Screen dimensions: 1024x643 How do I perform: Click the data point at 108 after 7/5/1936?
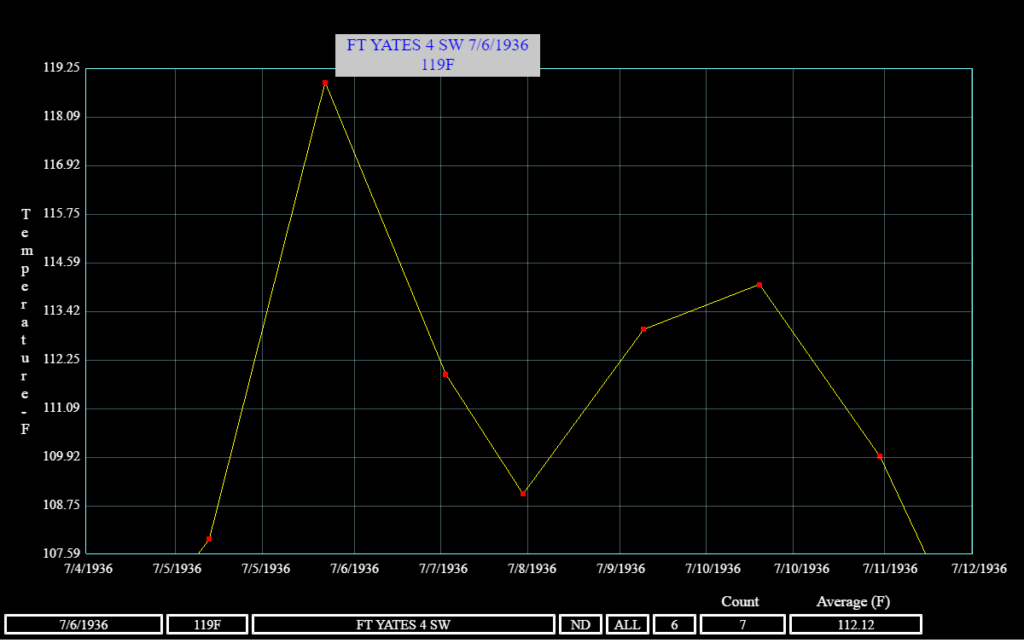point(209,539)
